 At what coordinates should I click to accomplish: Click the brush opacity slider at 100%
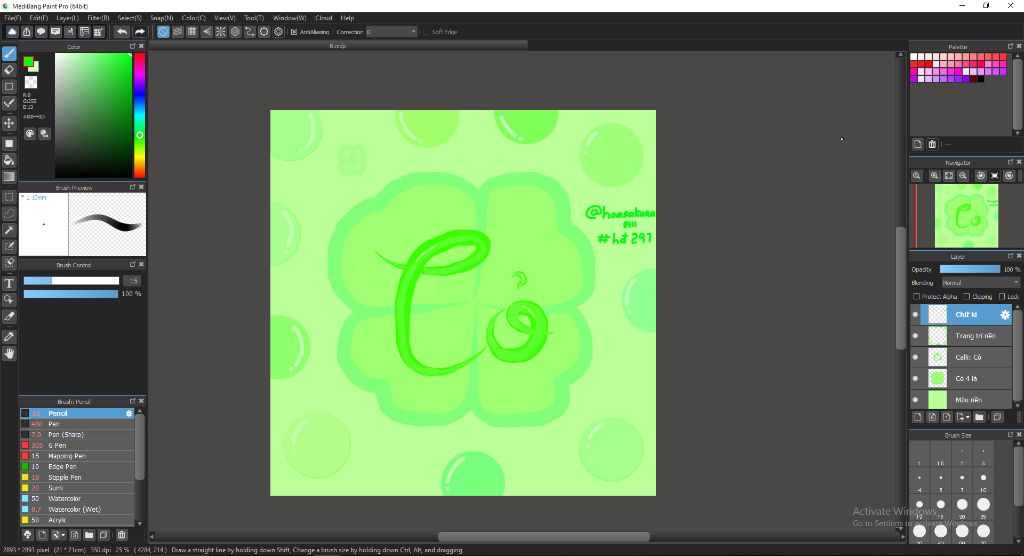[71, 294]
